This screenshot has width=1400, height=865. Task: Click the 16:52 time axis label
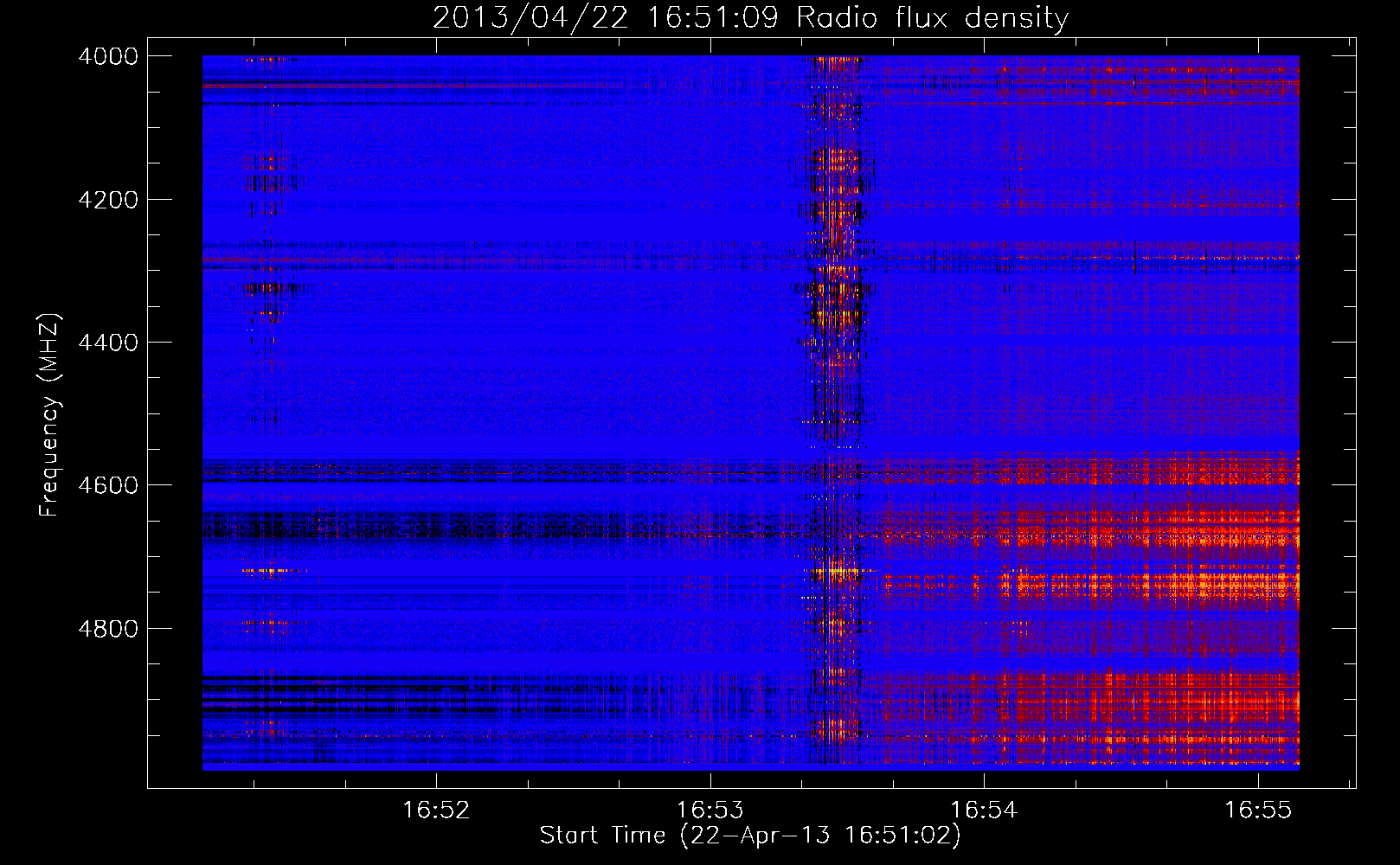coord(436,810)
